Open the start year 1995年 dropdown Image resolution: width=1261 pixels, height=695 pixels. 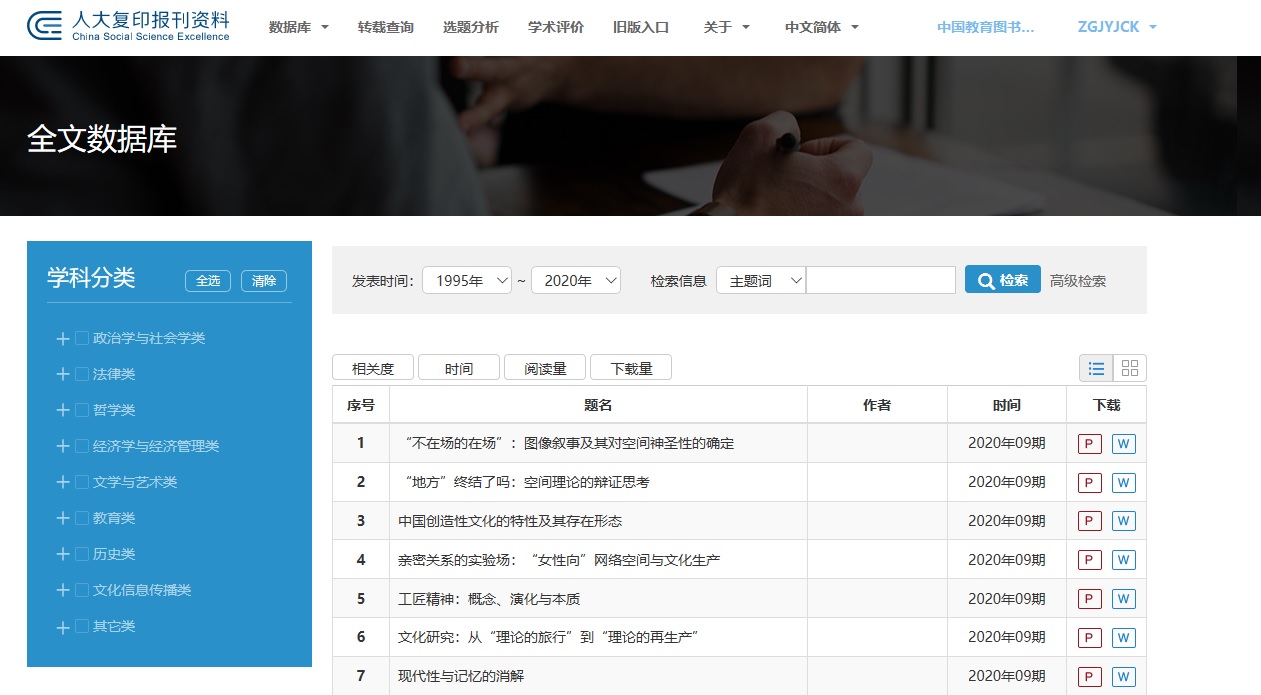click(x=466, y=281)
